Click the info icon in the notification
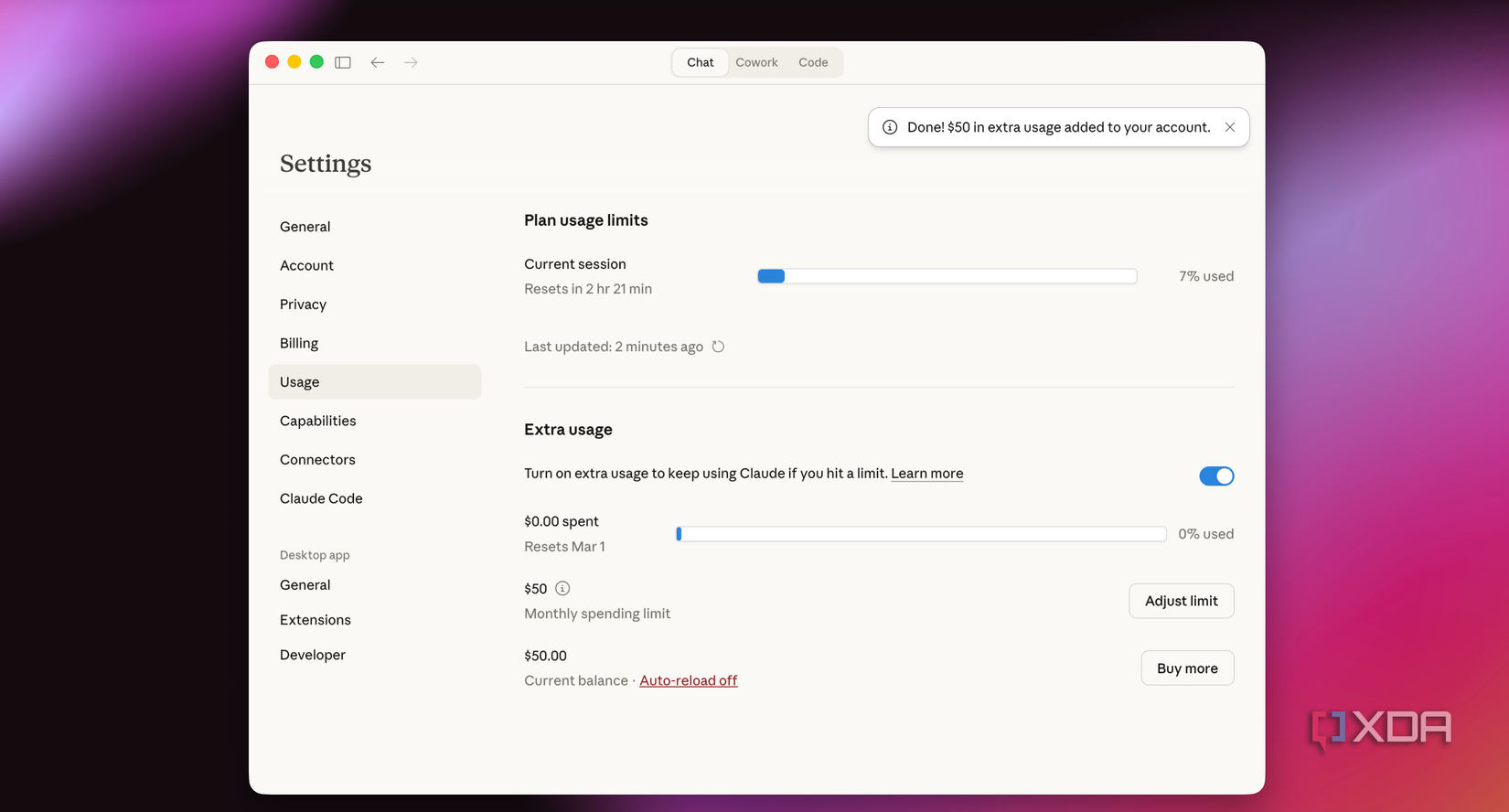 890,127
